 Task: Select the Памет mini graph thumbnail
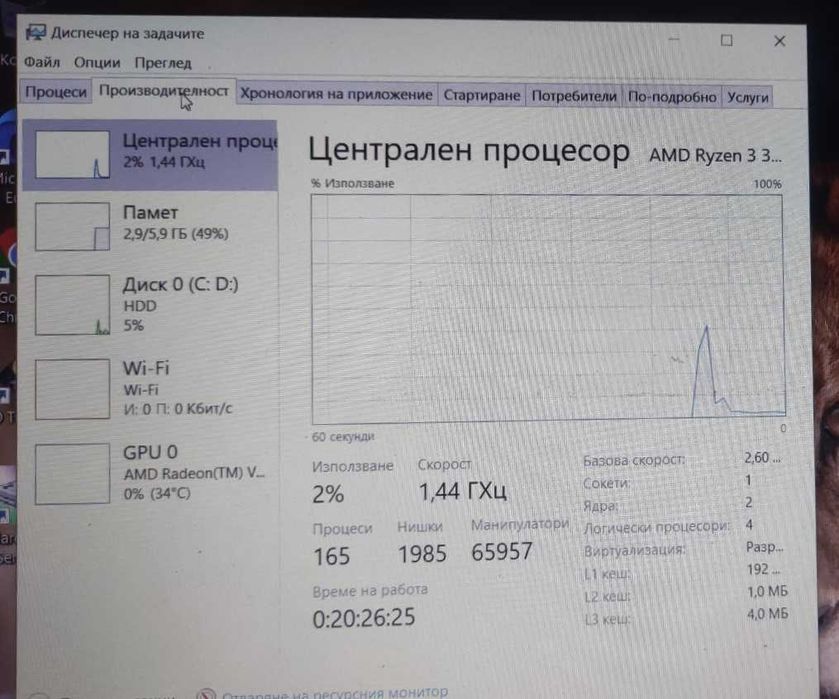click(72, 226)
